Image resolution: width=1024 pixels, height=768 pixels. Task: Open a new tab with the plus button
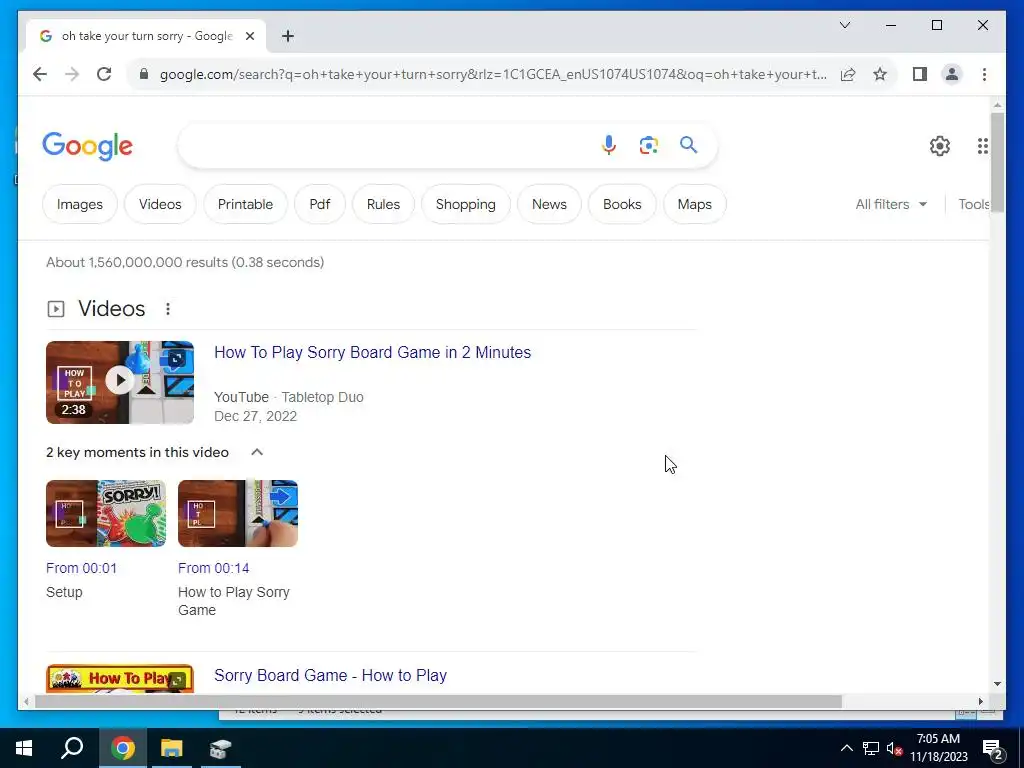pos(288,36)
